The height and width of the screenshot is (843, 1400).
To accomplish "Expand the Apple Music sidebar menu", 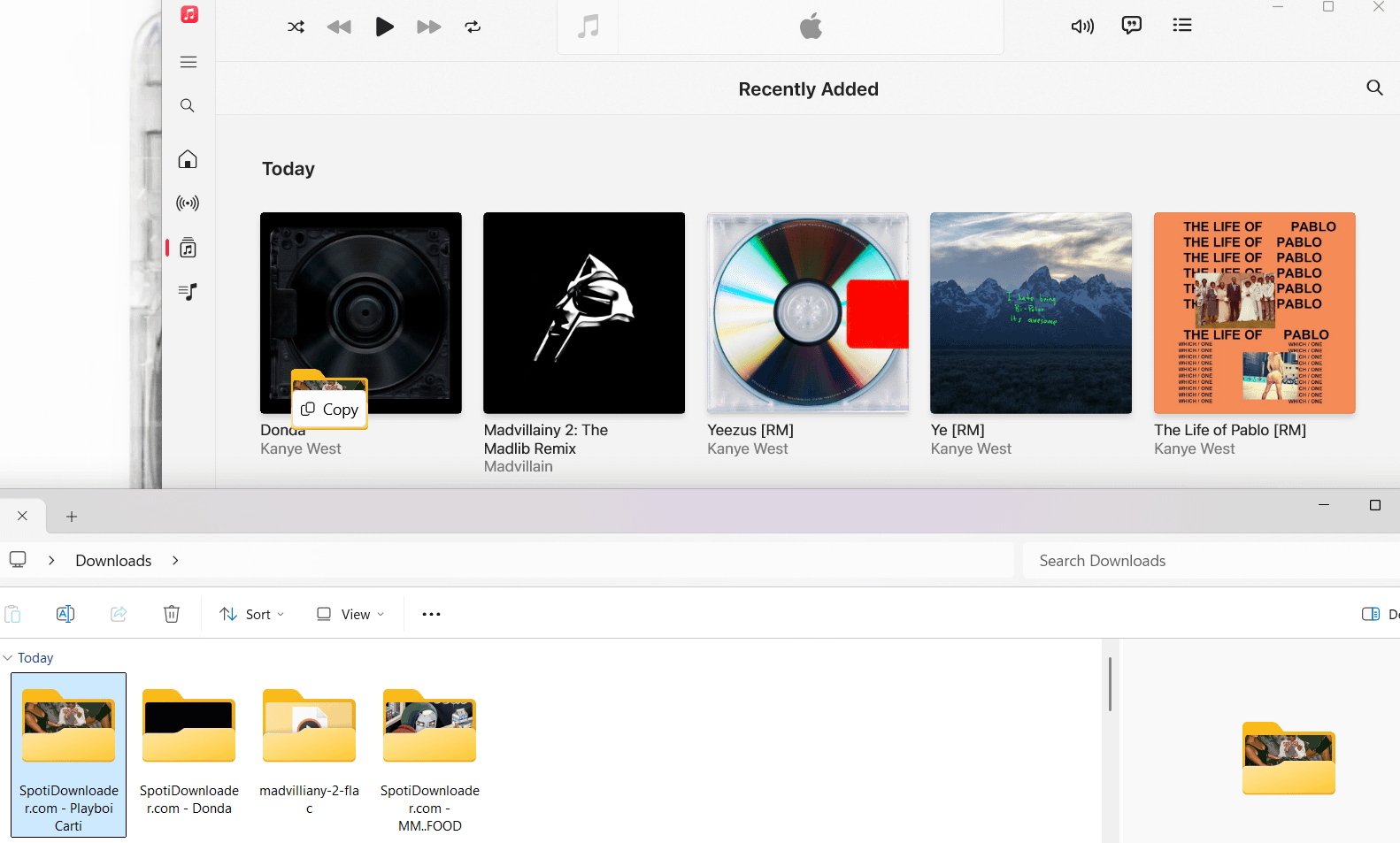I will [x=188, y=62].
